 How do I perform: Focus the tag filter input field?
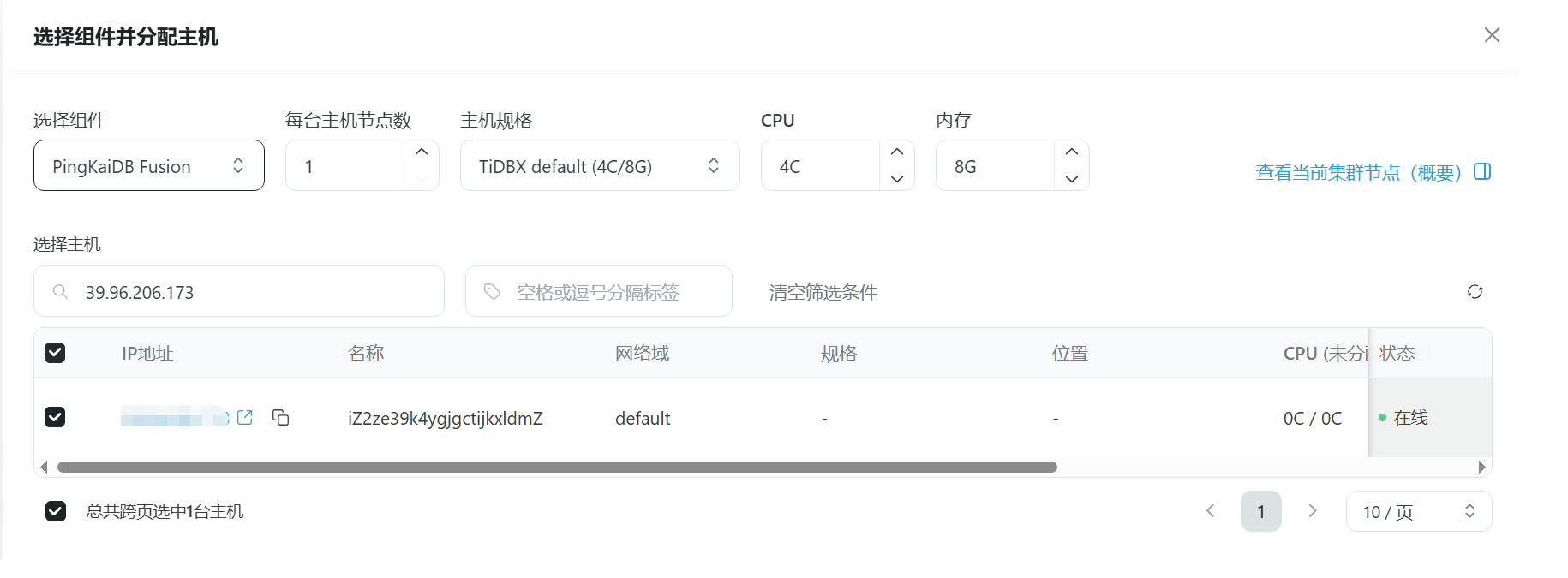pyautogui.click(x=608, y=293)
